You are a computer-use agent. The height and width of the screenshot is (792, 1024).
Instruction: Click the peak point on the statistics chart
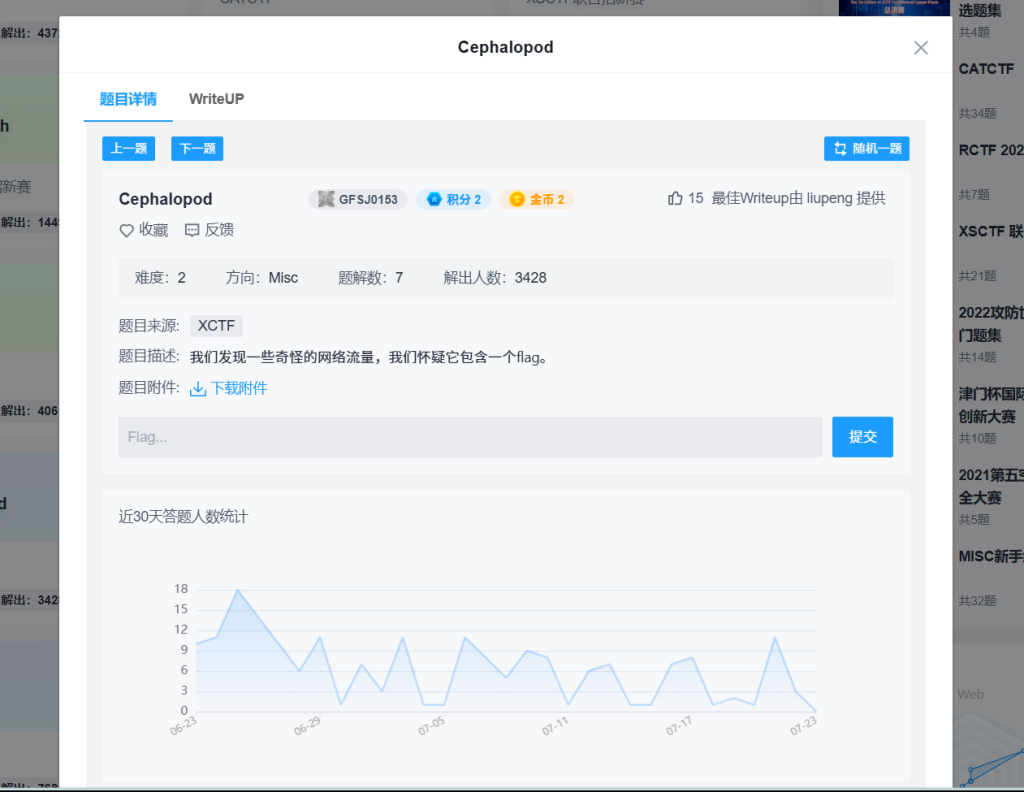(x=237, y=590)
